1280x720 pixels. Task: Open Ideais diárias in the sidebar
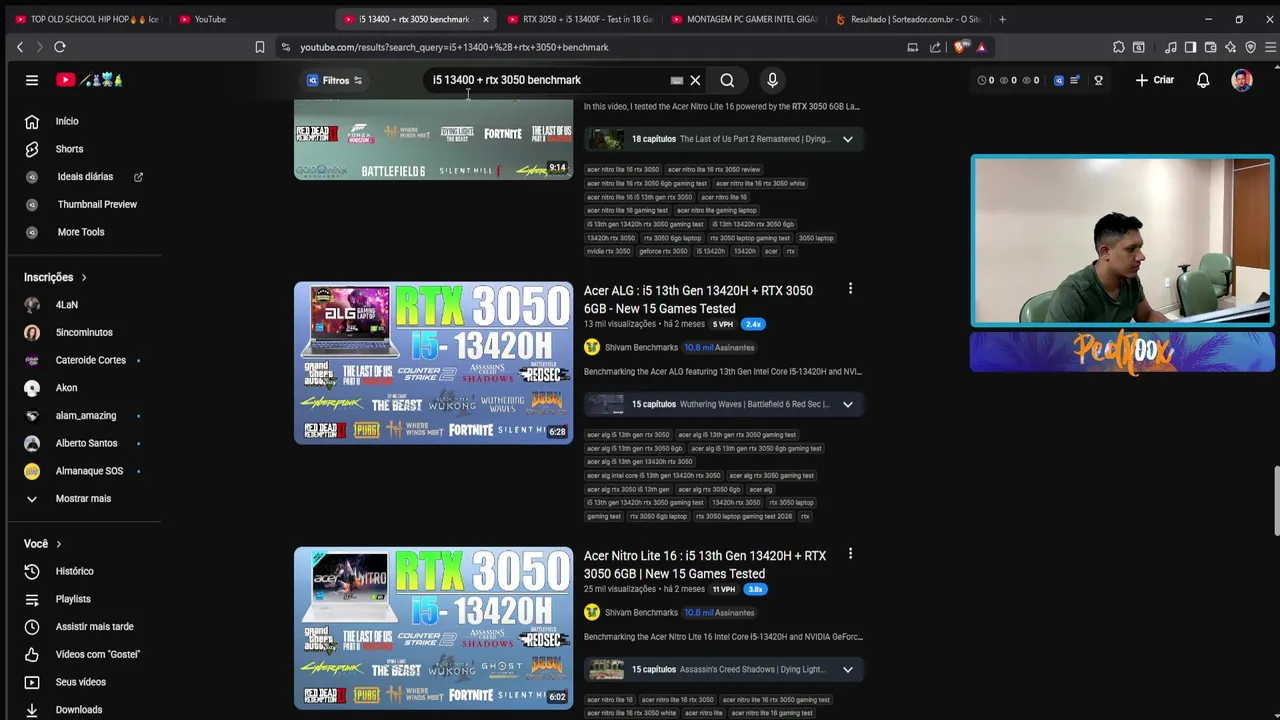[84, 177]
